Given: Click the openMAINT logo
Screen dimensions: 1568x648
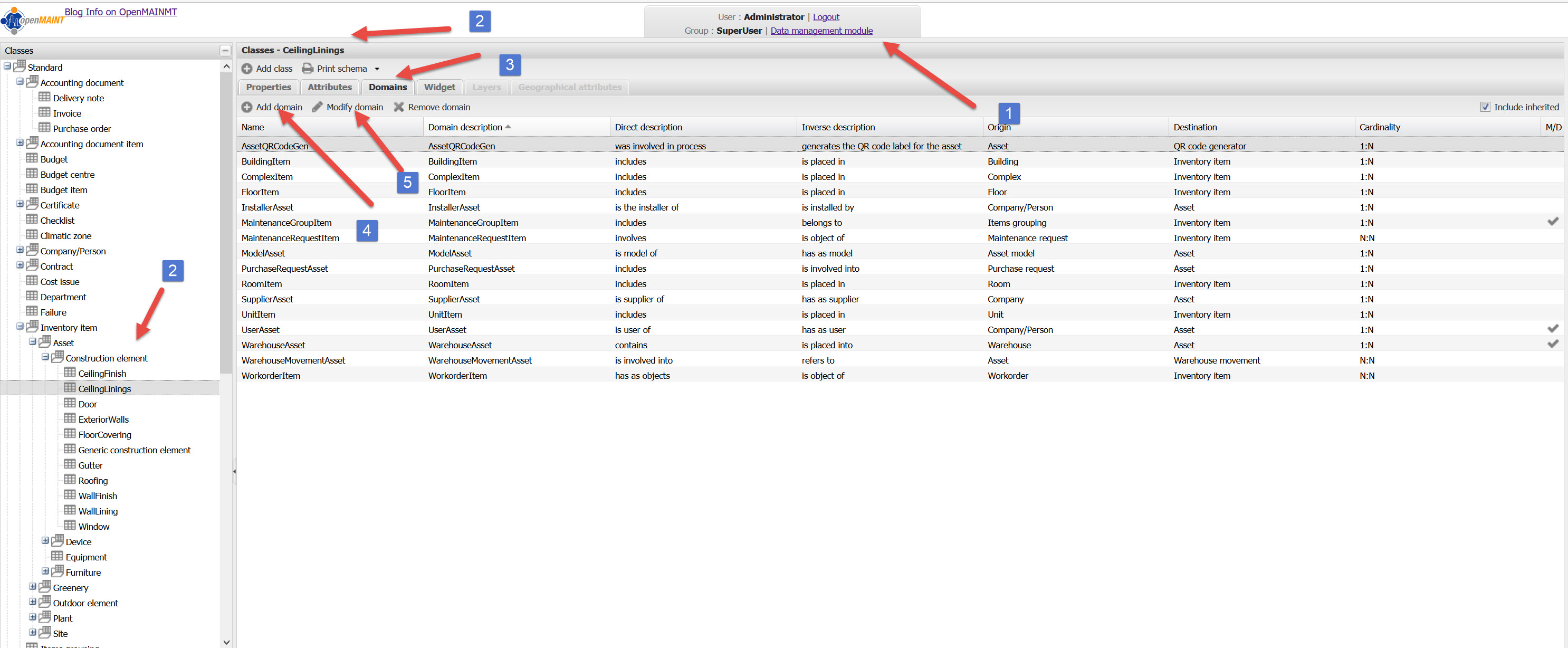Looking at the screenshot, I should tap(32, 20).
